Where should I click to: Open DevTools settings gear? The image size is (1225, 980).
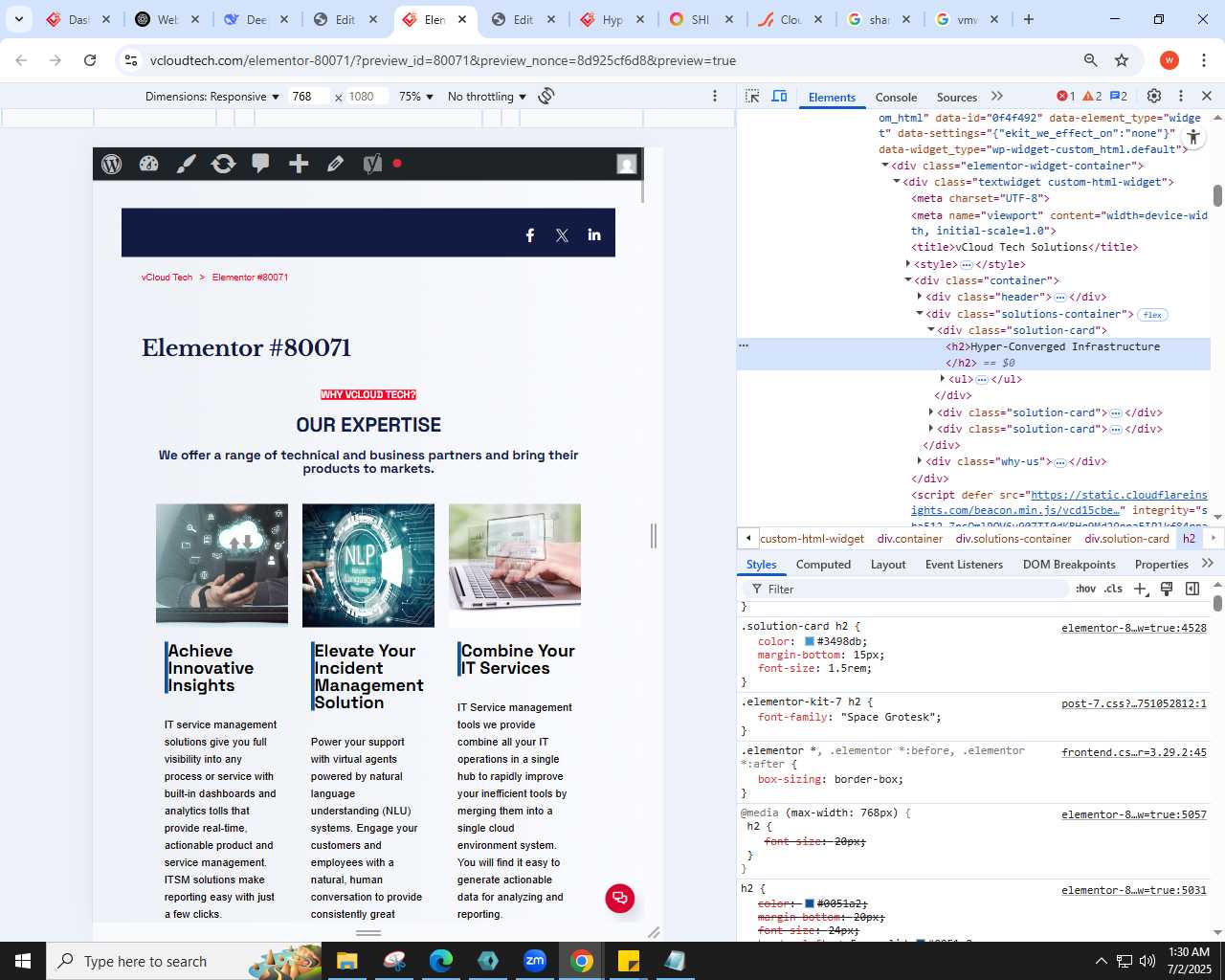pyautogui.click(x=1154, y=96)
